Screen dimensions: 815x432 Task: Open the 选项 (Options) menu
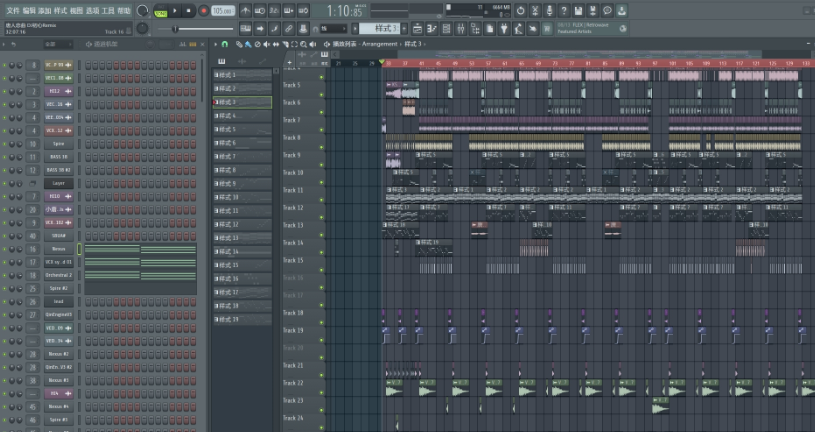pyautogui.click(x=92, y=10)
